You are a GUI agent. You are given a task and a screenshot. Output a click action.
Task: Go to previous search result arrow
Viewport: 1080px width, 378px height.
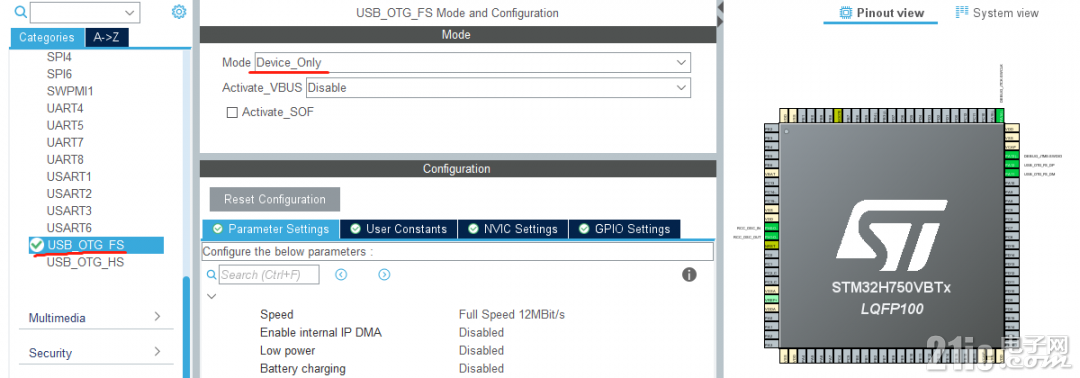(x=341, y=275)
